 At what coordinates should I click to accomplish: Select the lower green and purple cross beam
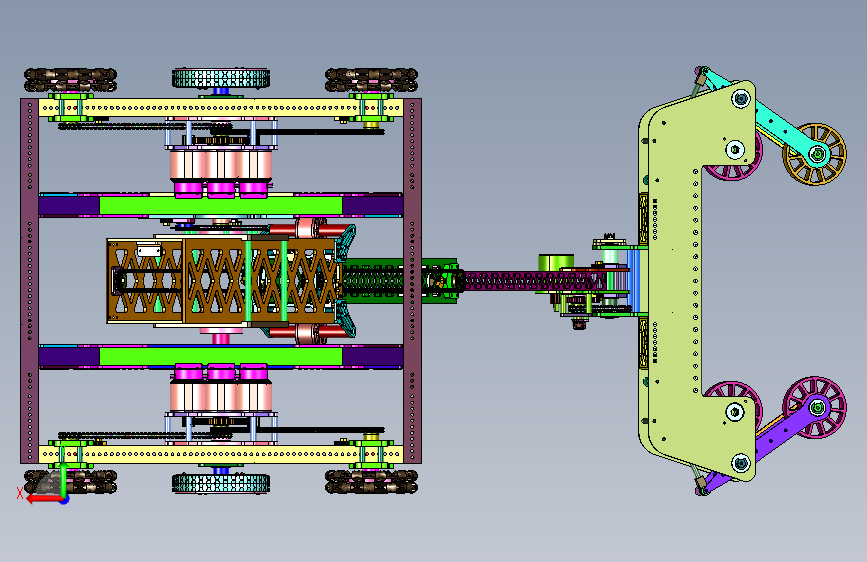click(x=221, y=357)
